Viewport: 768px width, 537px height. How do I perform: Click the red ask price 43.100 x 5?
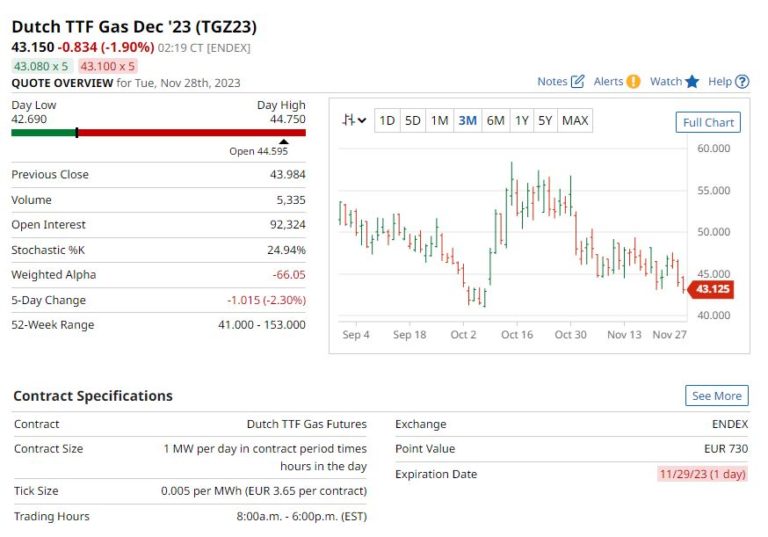click(x=102, y=66)
